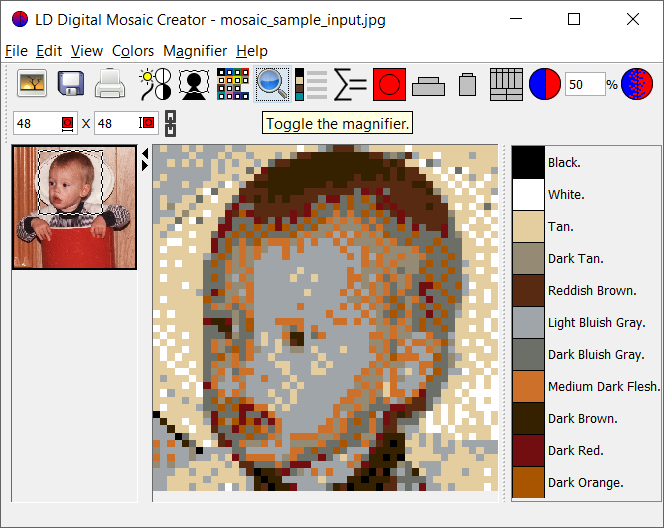
Task: Edit the 50 percent value field
Action: tap(585, 84)
